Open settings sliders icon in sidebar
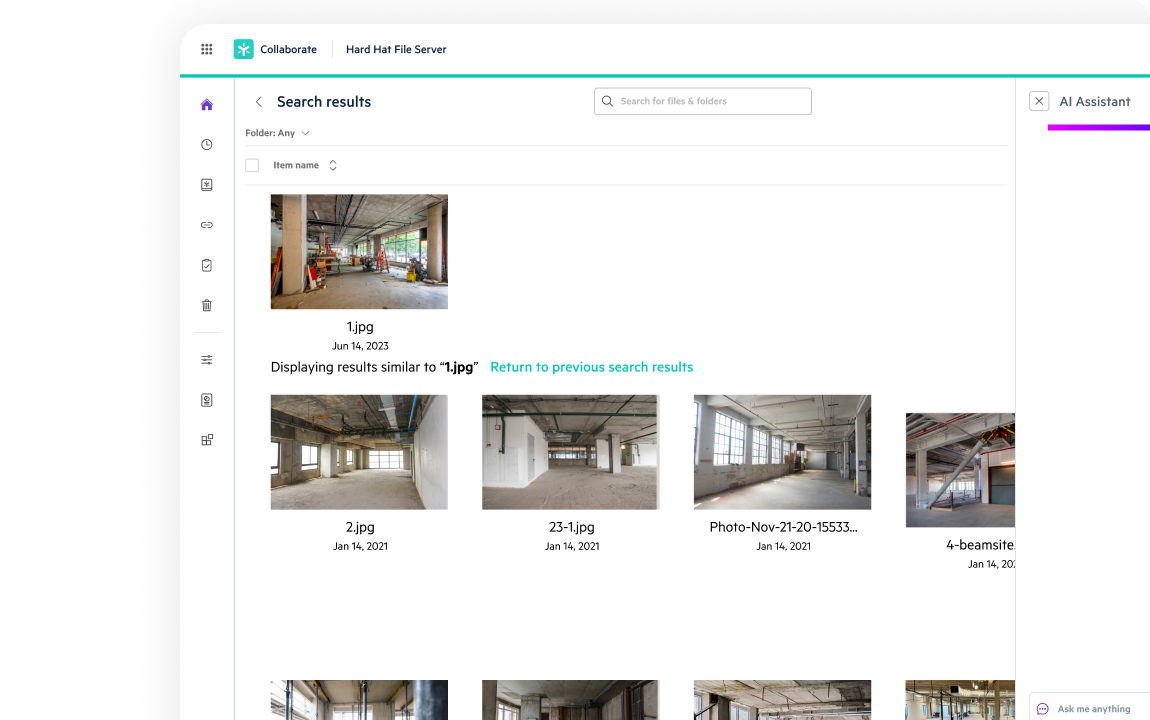Viewport: 1150px width, 720px height. tap(207, 360)
